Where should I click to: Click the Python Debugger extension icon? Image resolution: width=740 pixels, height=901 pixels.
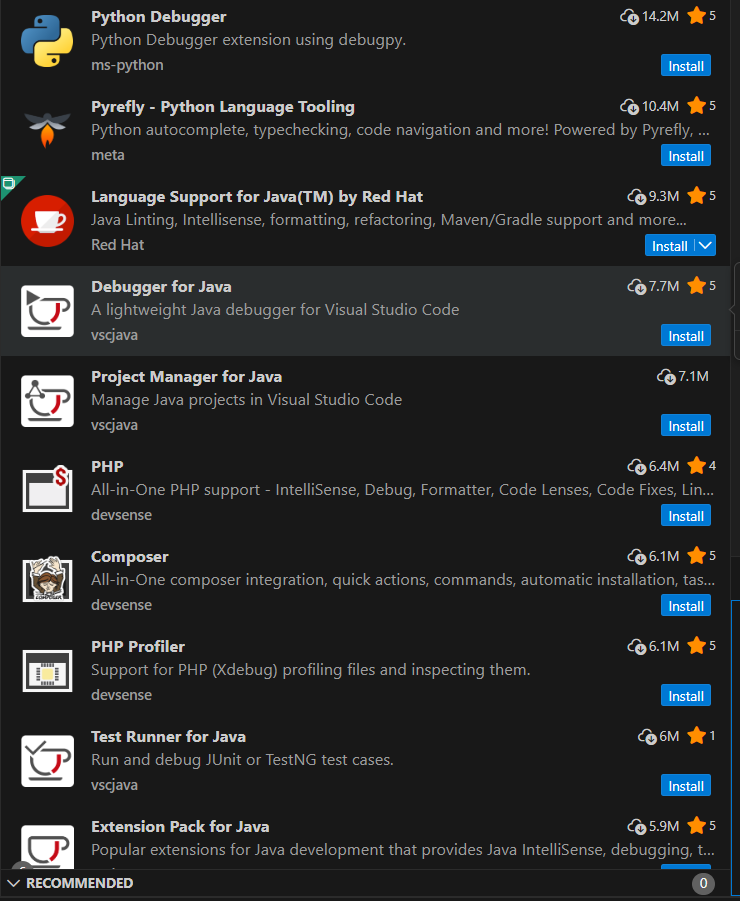coord(47,41)
